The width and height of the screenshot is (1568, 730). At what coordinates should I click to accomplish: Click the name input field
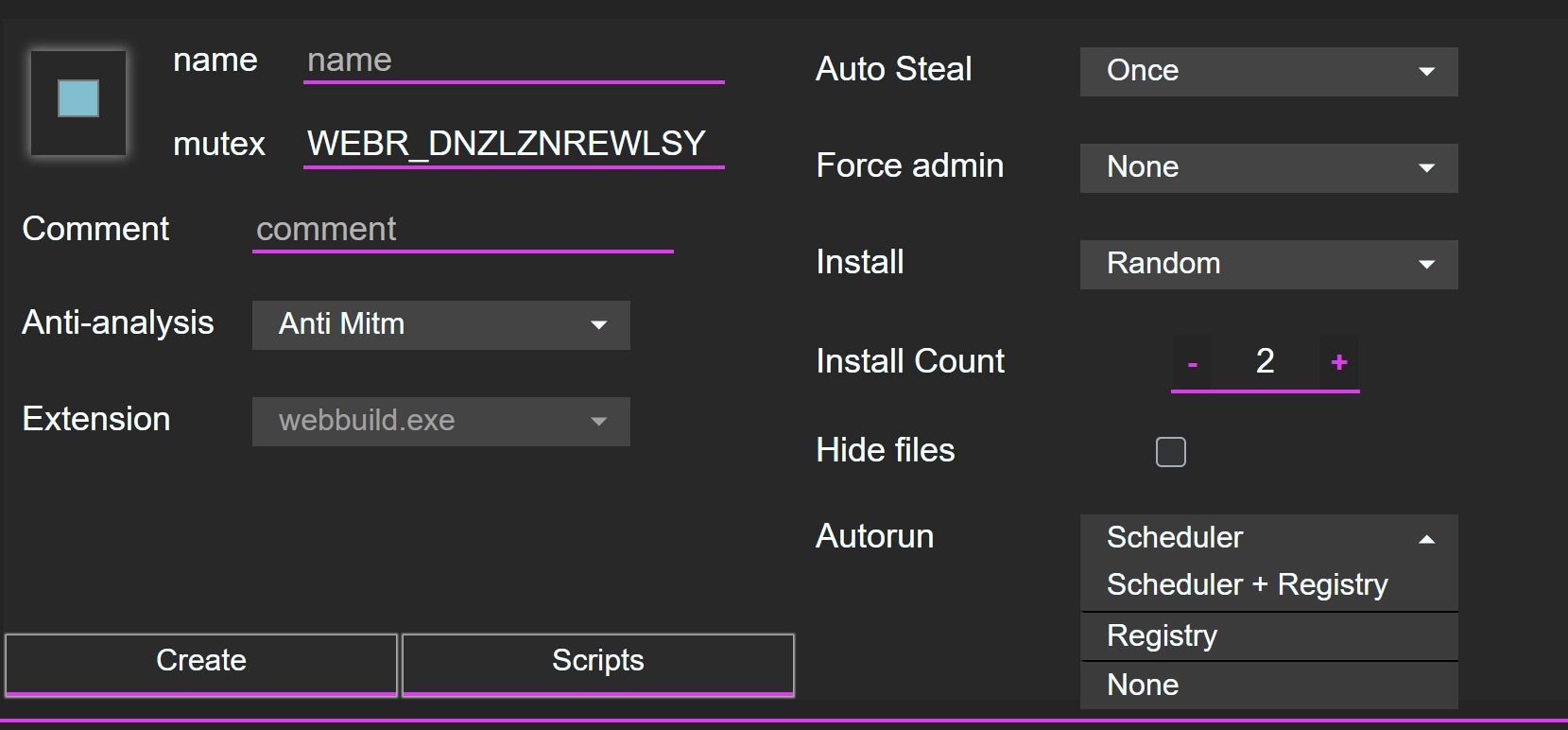pyautogui.click(x=513, y=61)
